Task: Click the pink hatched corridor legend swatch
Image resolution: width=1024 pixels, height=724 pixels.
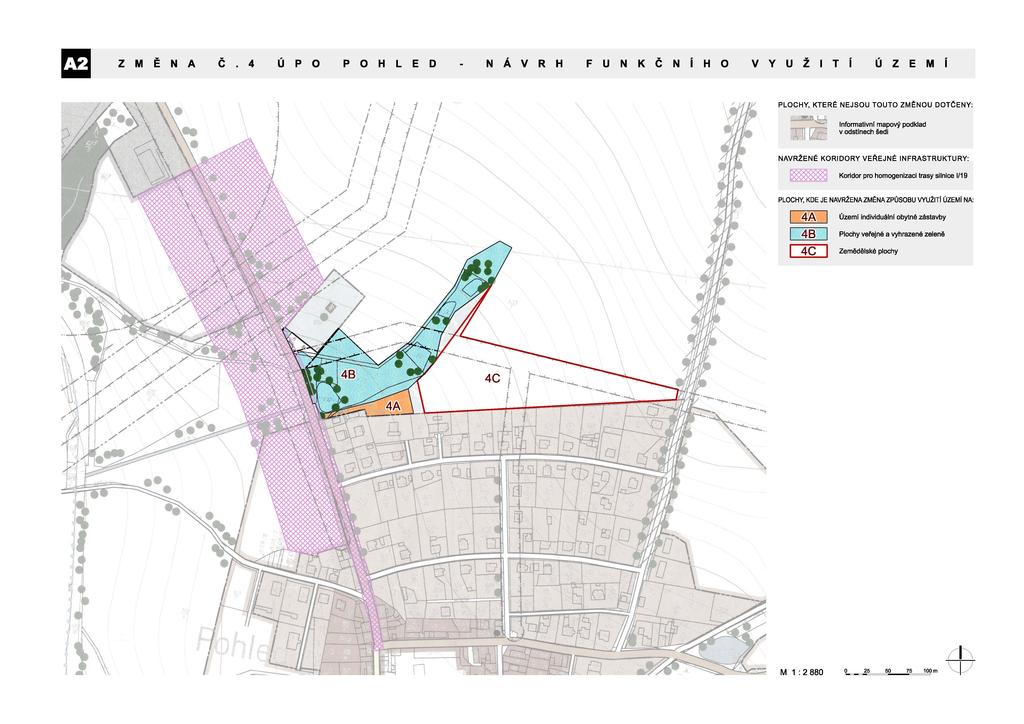Action: (x=808, y=176)
